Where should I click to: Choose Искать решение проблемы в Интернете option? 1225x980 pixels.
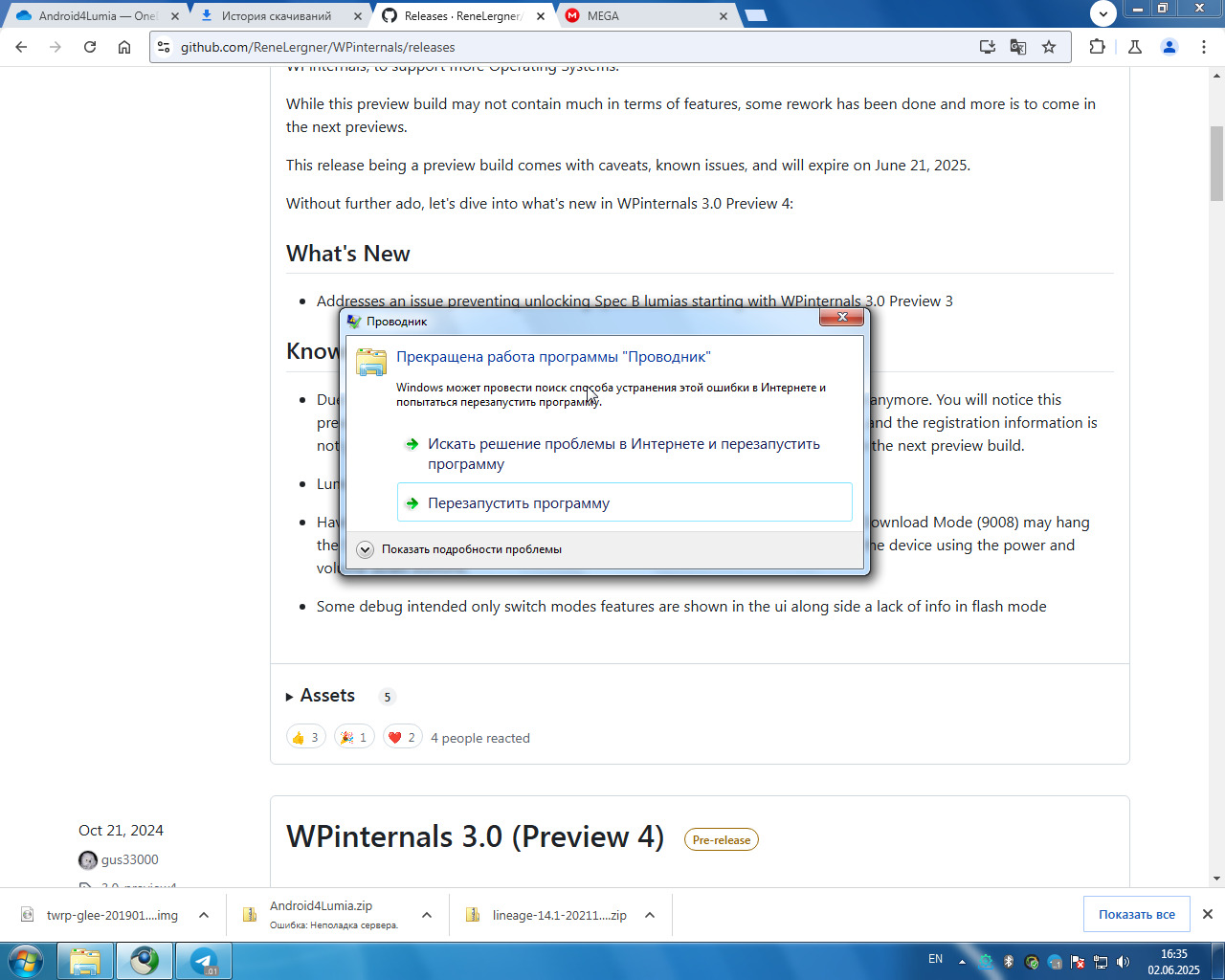pyautogui.click(x=624, y=454)
